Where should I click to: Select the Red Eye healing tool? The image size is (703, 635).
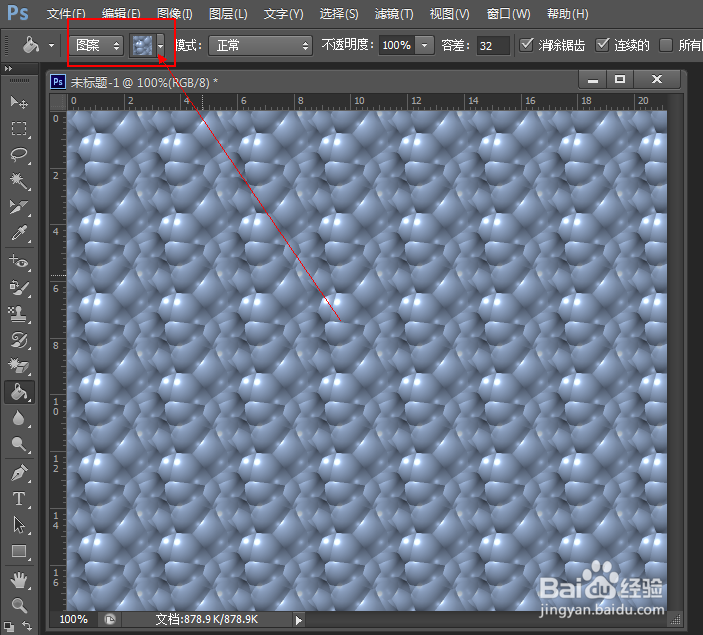19,261
